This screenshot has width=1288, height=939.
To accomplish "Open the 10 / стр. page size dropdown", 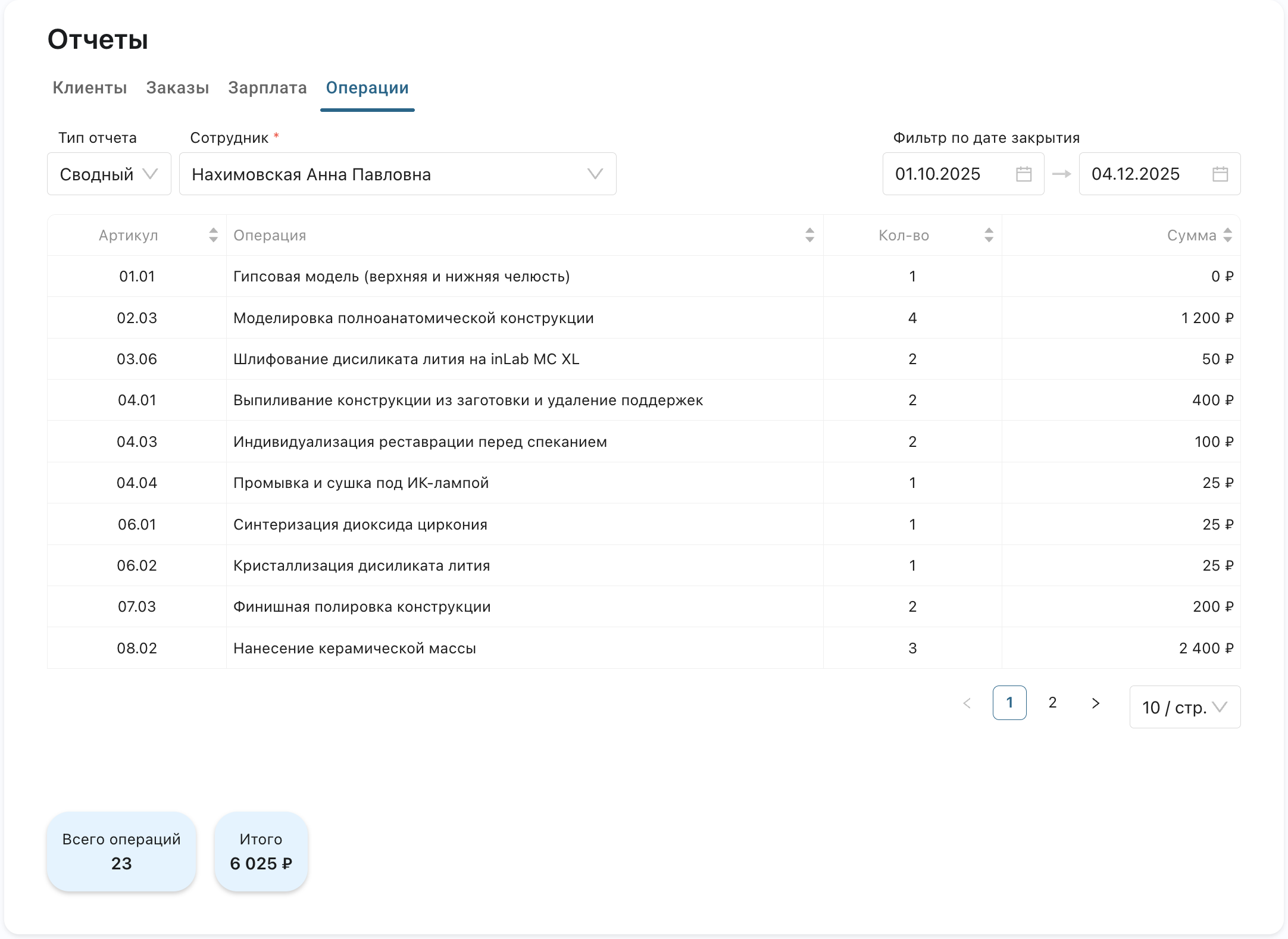I will (x=1184, y=707).
